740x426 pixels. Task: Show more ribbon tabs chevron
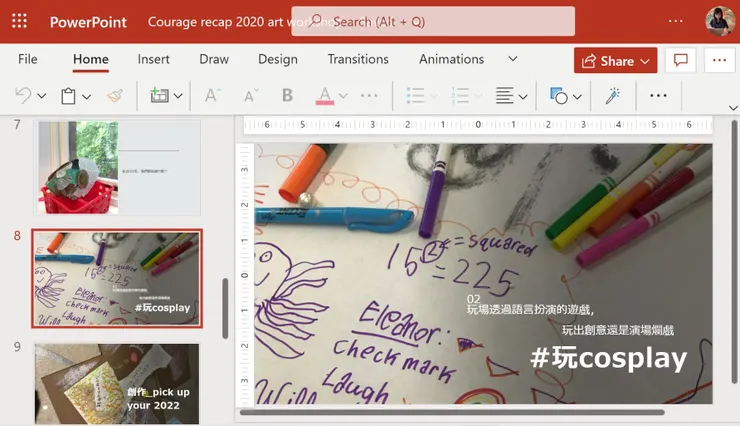(x=513, y=59)
